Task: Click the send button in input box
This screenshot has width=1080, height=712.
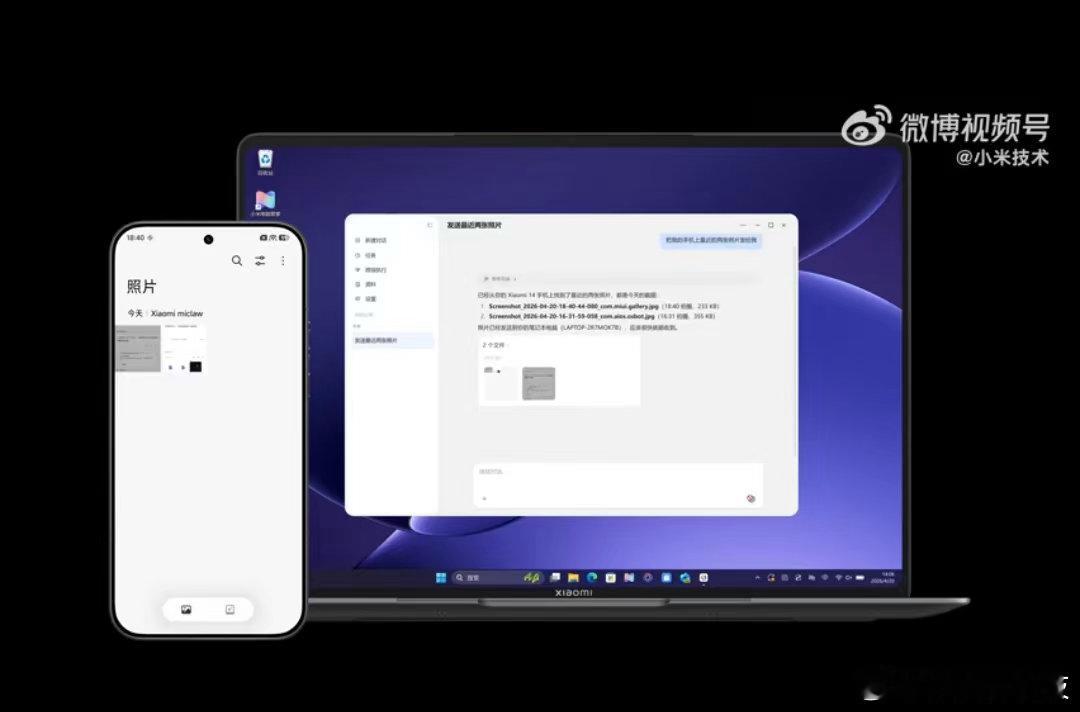Action: 751,499
